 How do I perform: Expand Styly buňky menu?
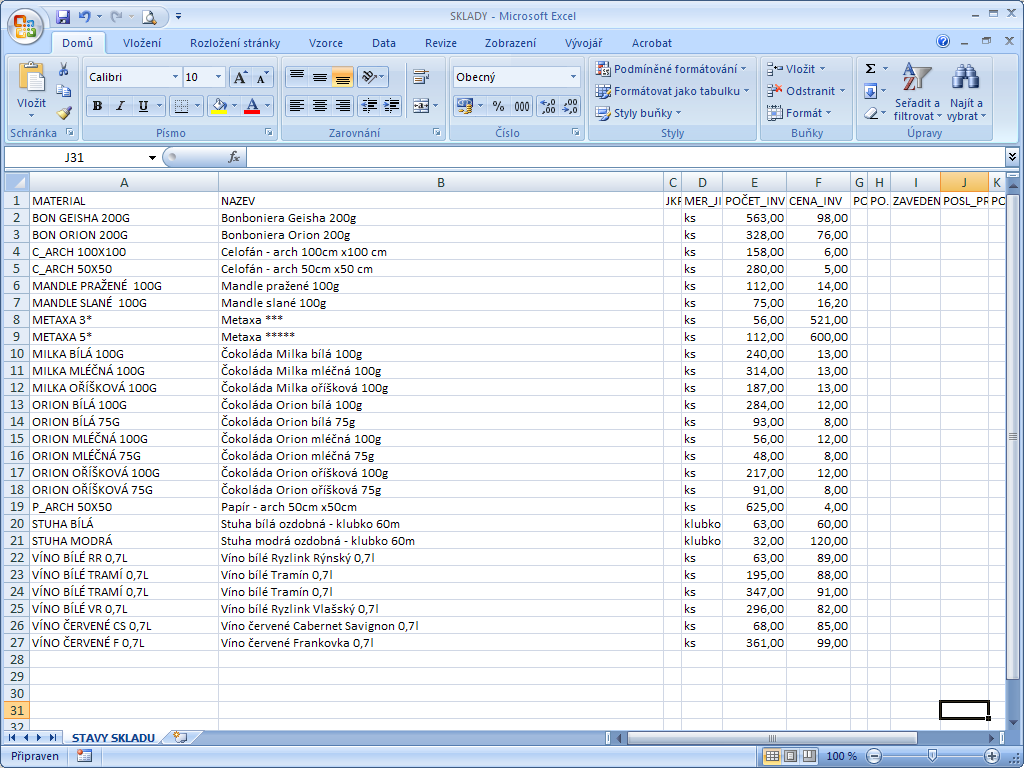coord(638,113)
